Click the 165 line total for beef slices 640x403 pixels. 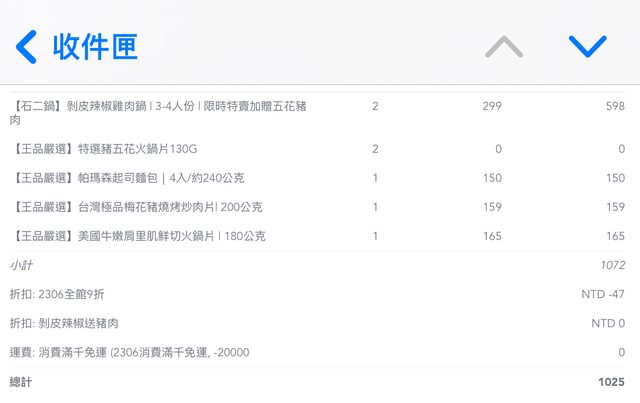tap(614, 236)
